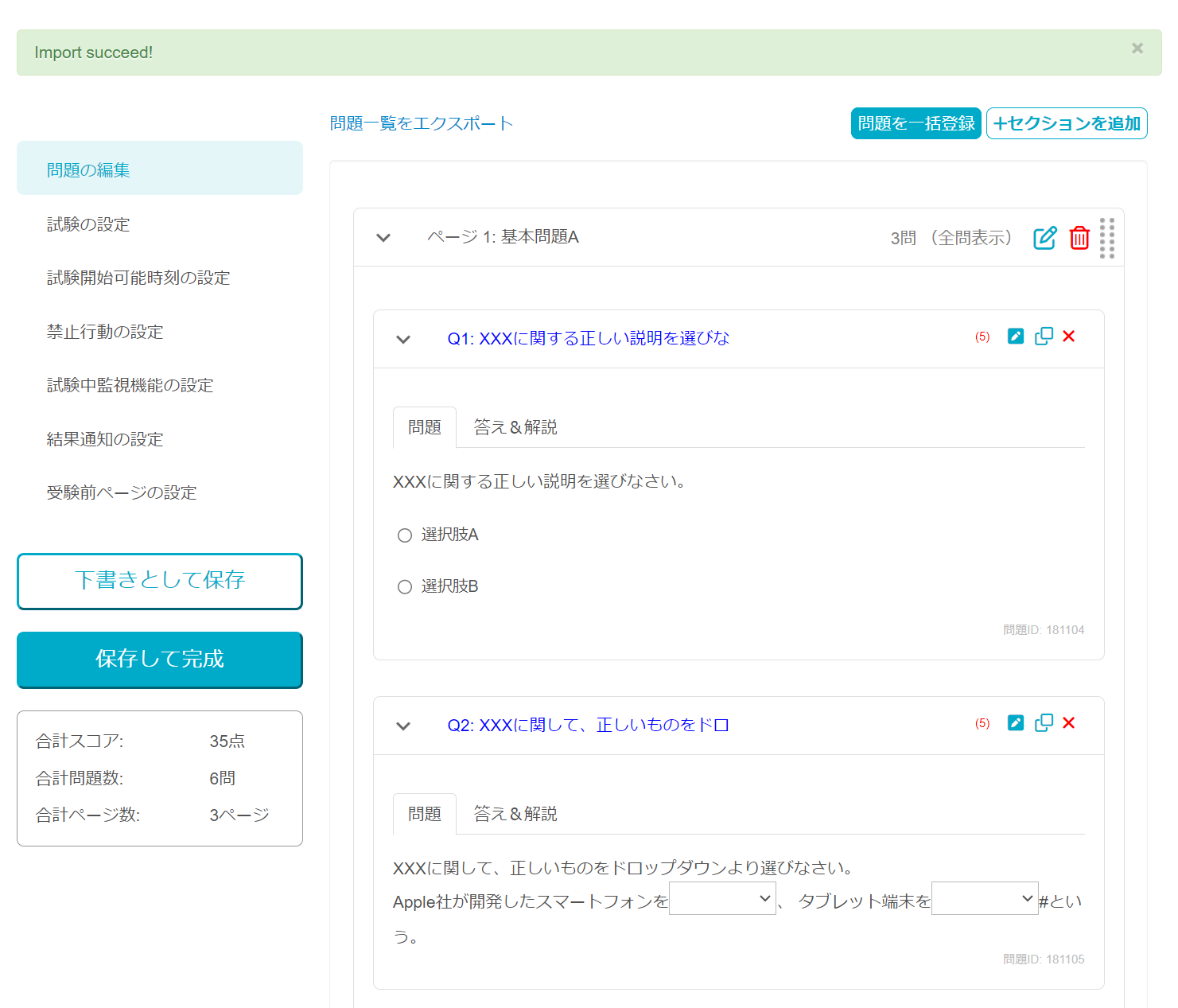Collapse the ページ 1 section chevron

click(383, 238)
